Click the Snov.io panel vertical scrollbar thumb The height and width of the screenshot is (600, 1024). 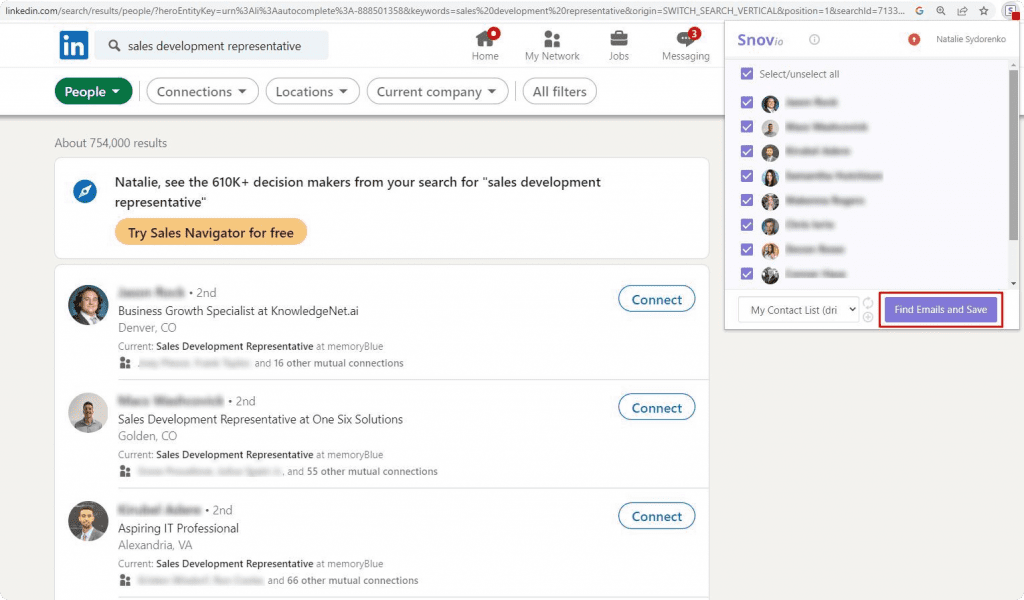[x=1013, y=155]
